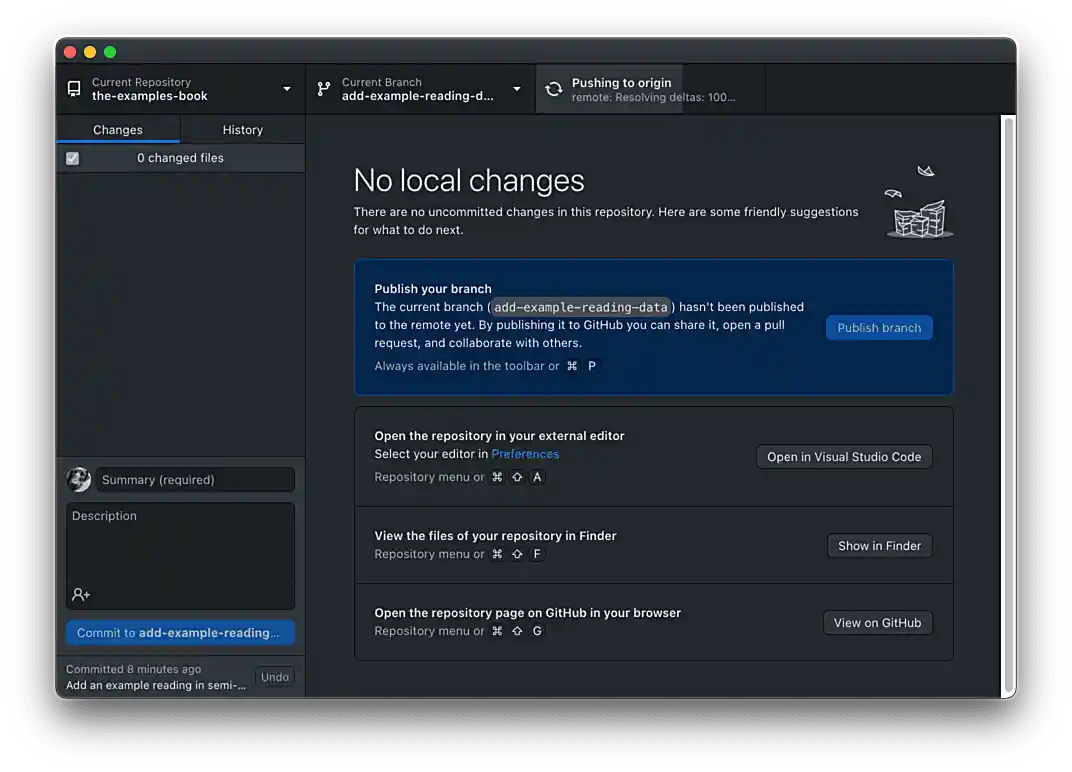Expand the Current Branch dropdown arrow
The width and height of the screenshot is (1072, 772).
click(517, 89)
